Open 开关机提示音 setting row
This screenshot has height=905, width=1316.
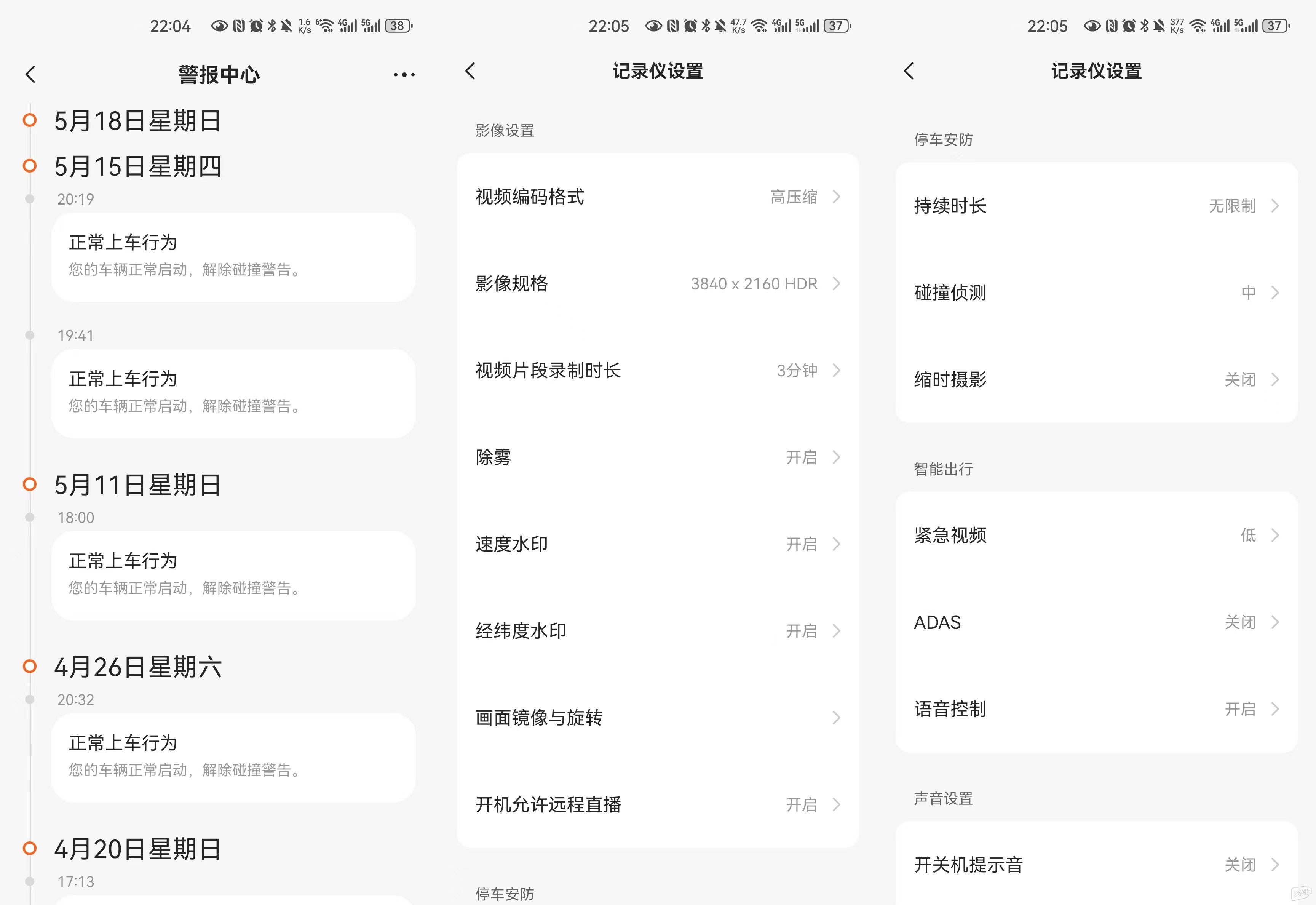(x=1097, y=865)
